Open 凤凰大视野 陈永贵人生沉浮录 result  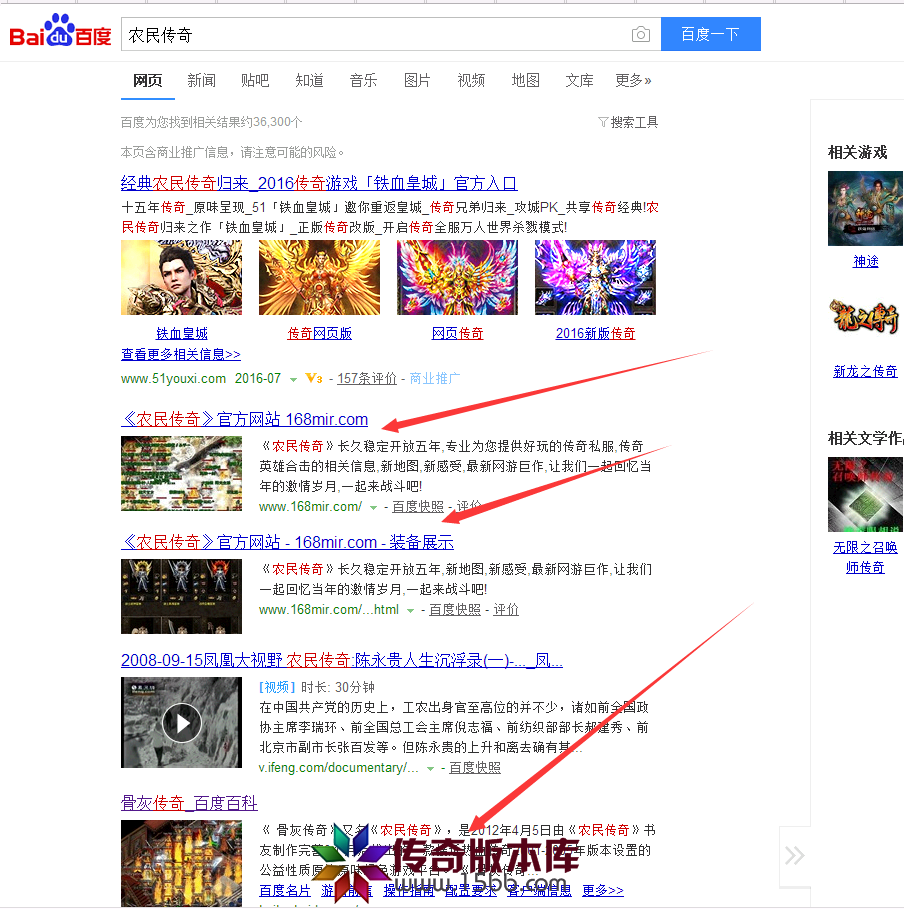[x=342, y=660]
